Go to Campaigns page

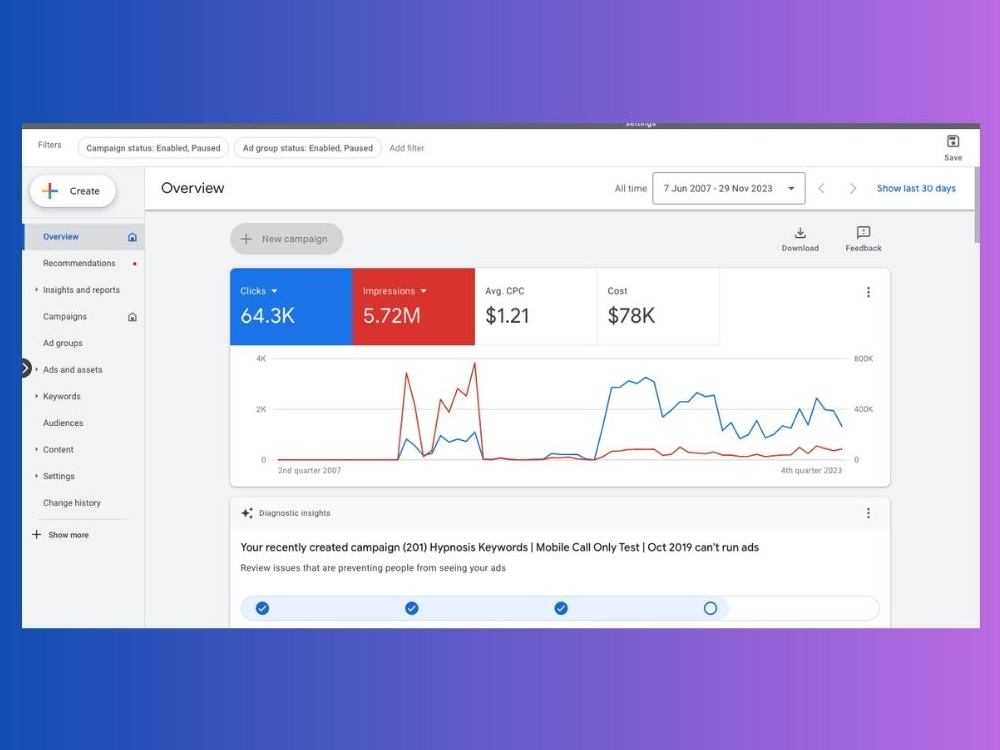[x=65, y=317]
